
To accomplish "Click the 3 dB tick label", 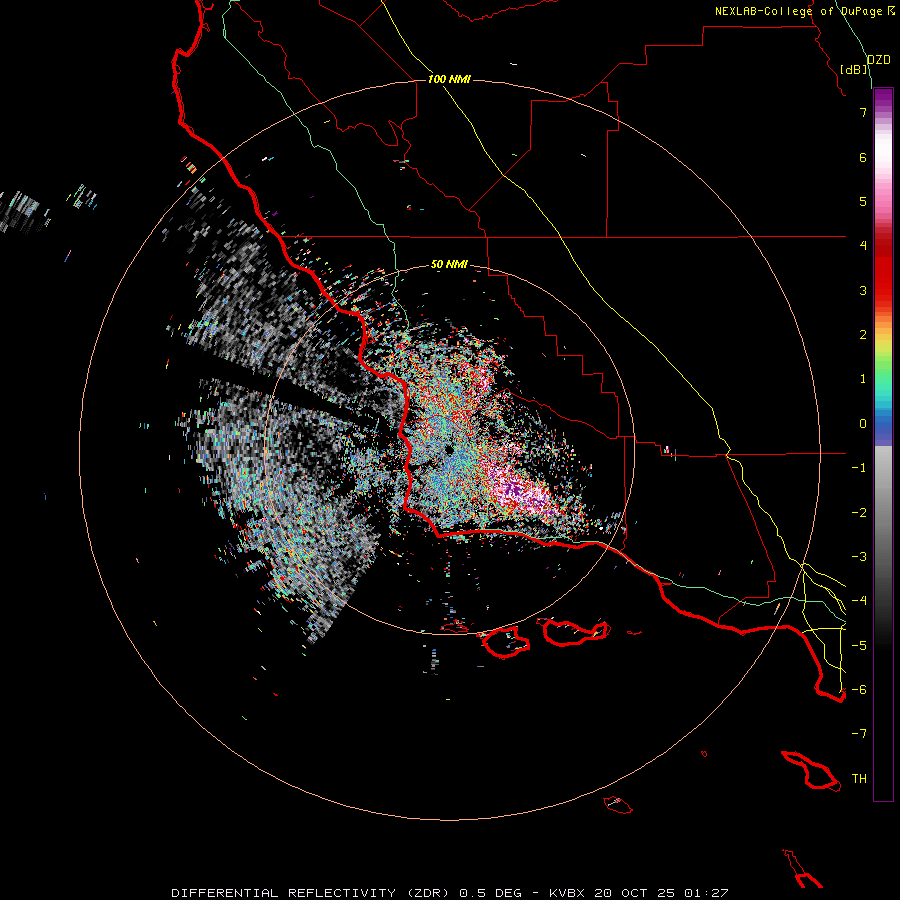I will [x=863, y=290].
